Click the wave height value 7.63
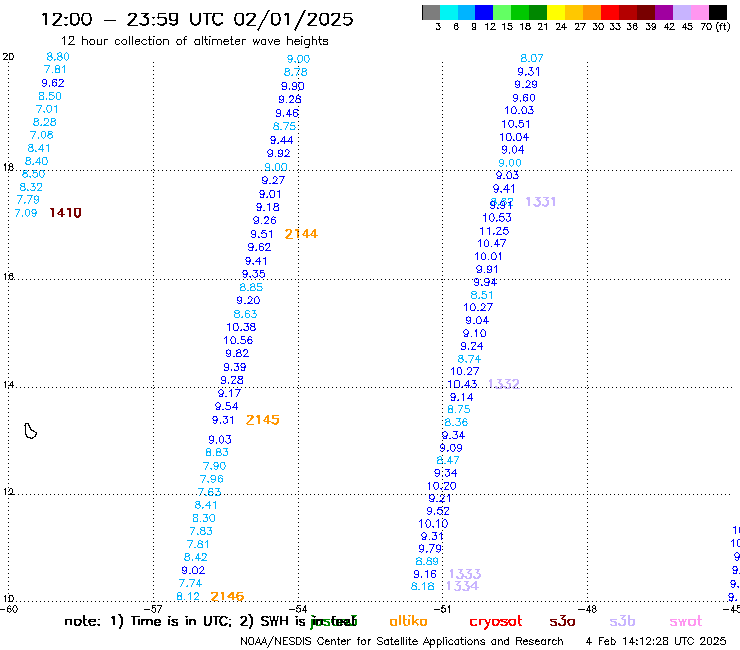Viewport: 740px width, 650px height. 209,492
